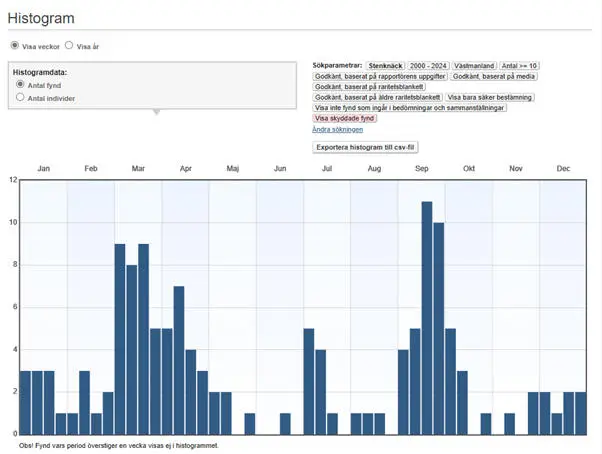Click the red Visa skyddade fynd tag

pos(345,118)
